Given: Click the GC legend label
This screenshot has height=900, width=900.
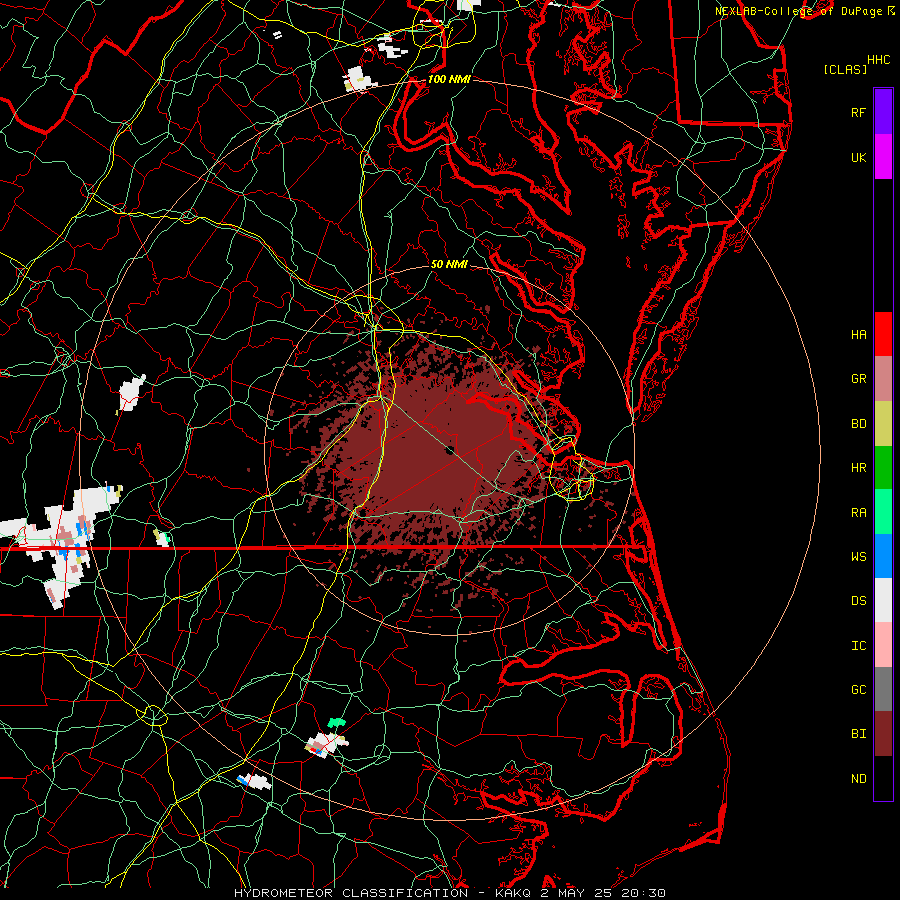Looking at the screenshot, I should coord(858,690).
